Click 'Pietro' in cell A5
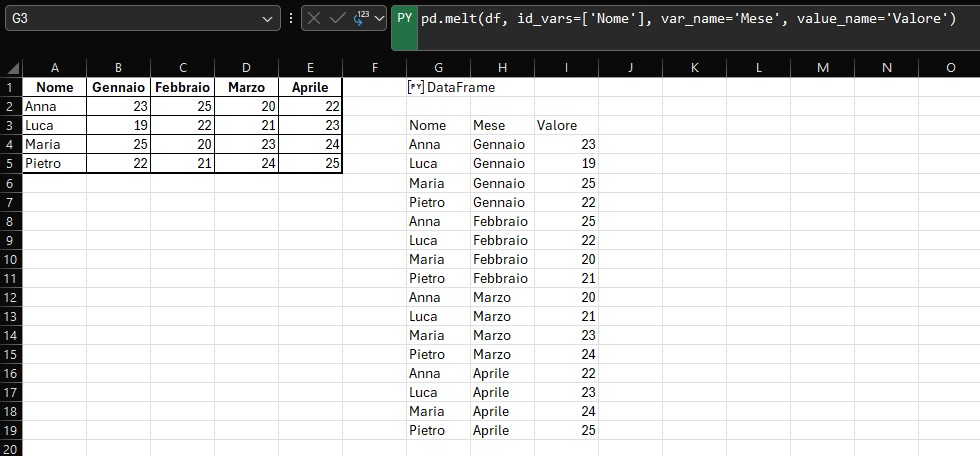The width and height of the screenshot is (980, 456). [x=43, y=164]
